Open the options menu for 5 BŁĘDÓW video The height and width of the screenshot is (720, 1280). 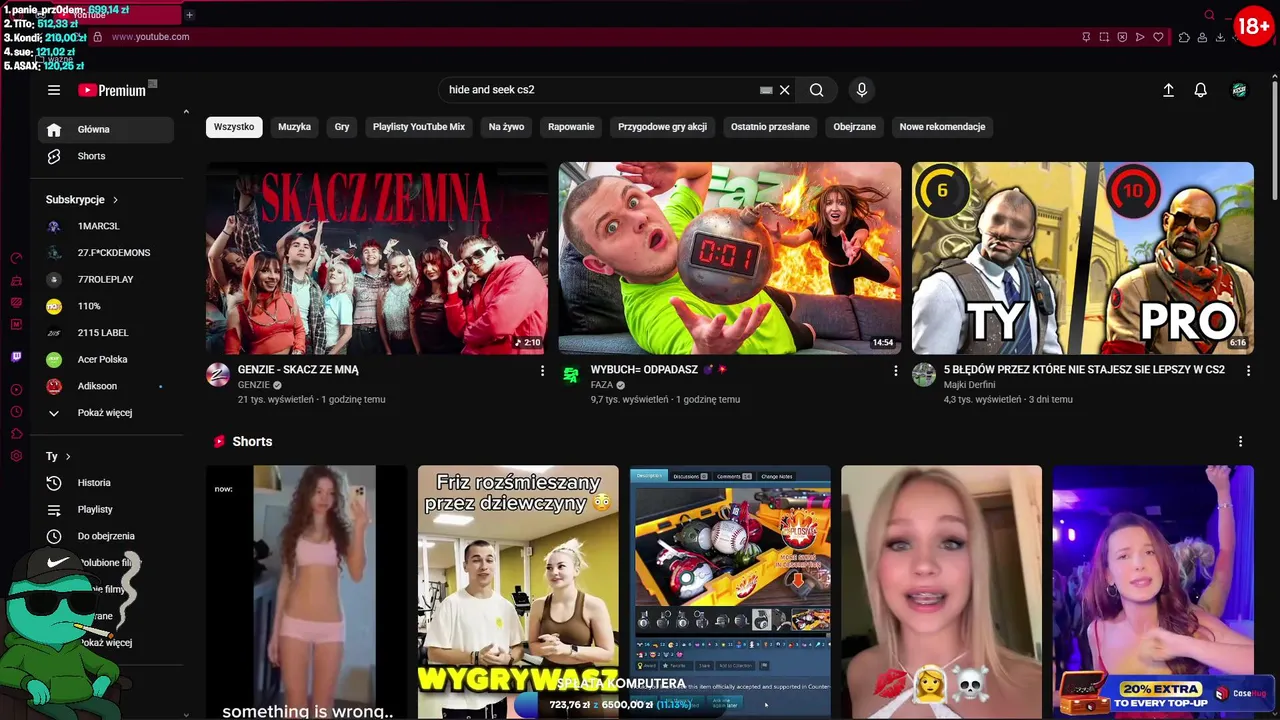click(x=1248, y=370)
